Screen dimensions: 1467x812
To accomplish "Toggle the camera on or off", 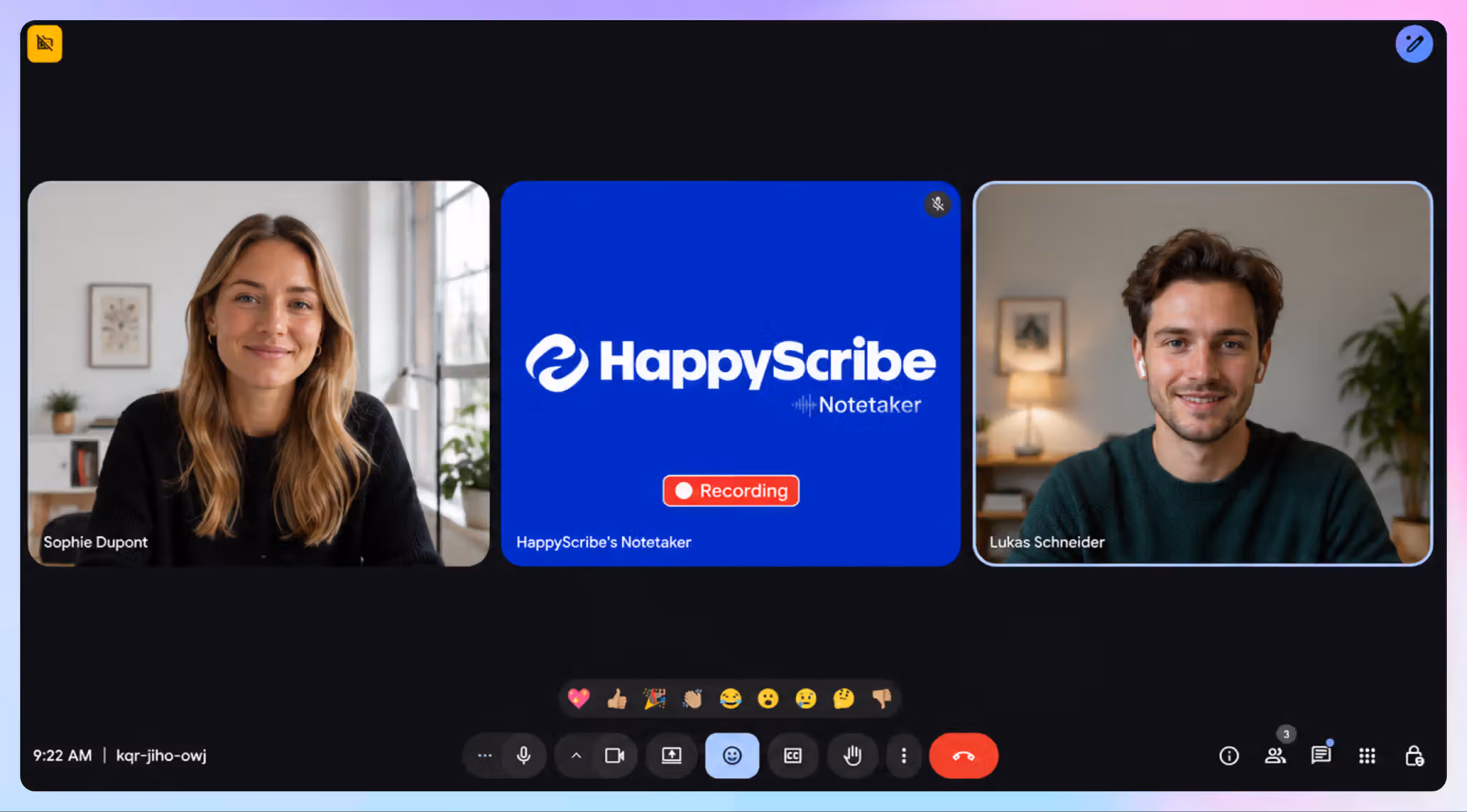I will (x=615, y=755).
